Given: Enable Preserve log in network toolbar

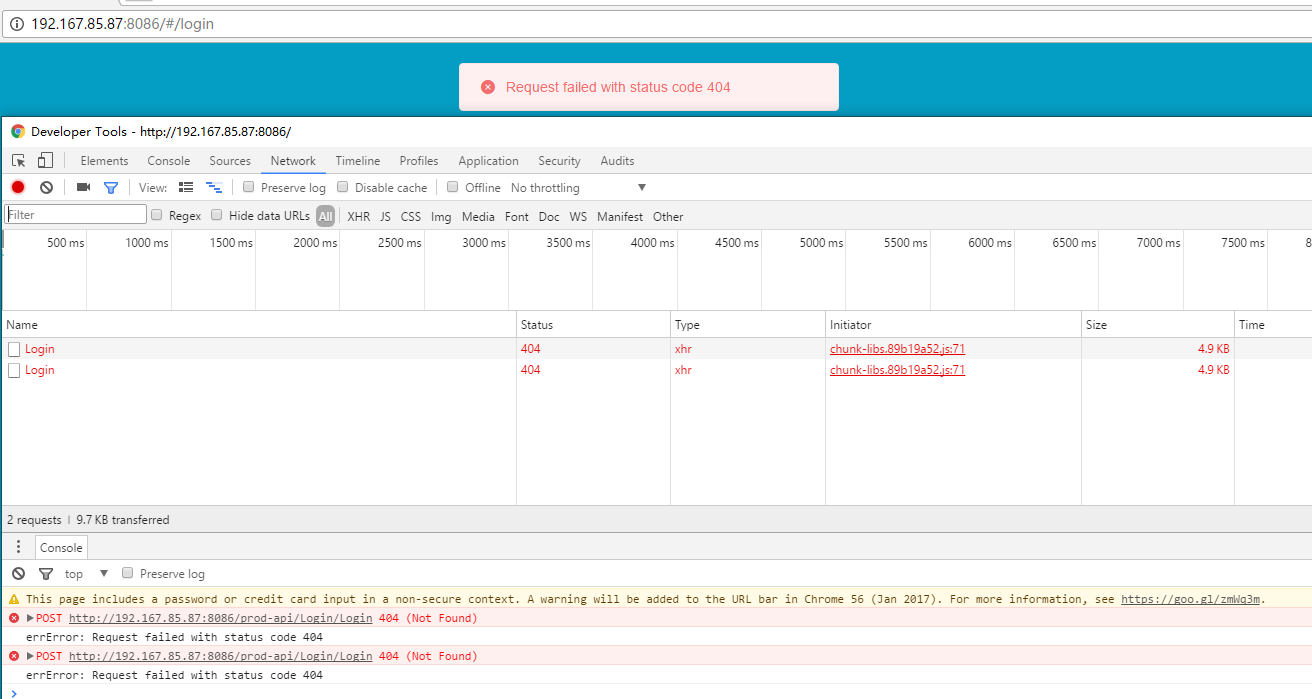Looking at the screenshot, I should pyautogui.click(x=249, y=187).
